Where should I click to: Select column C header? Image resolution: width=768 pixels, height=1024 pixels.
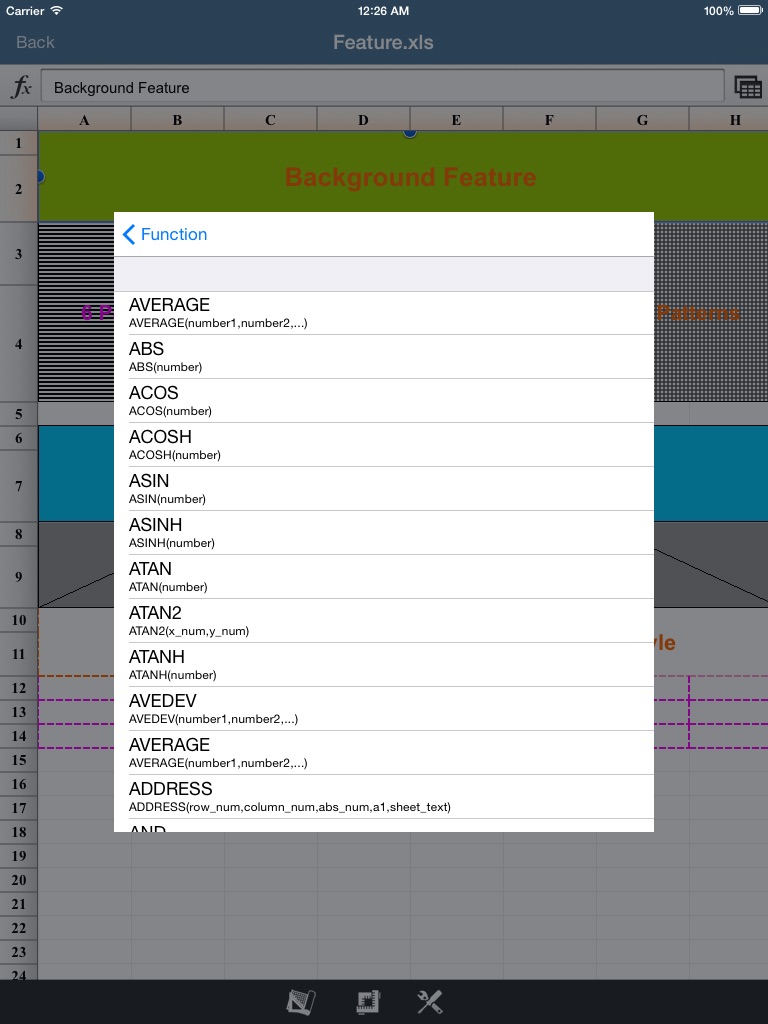[270, 120]
